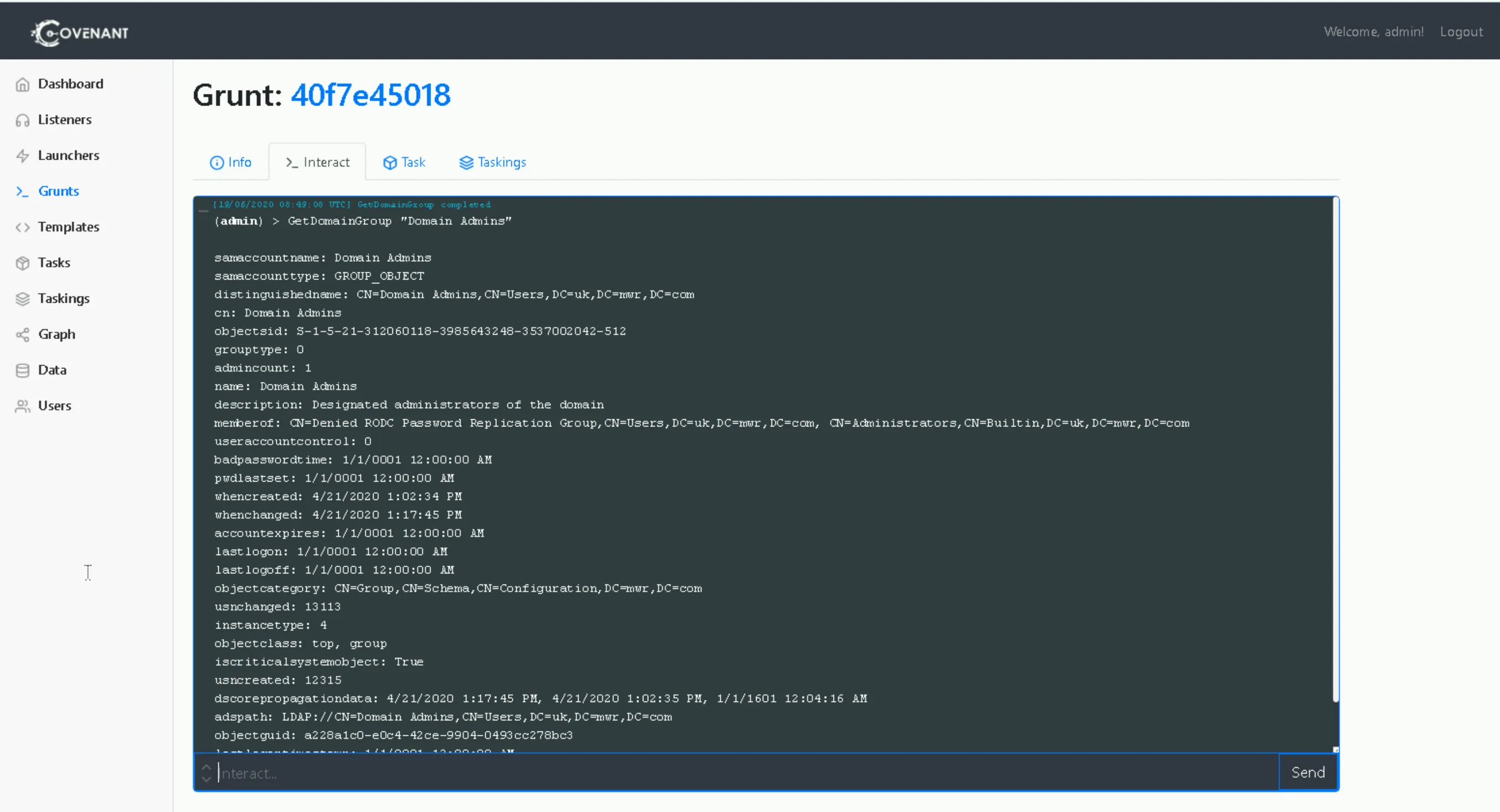Click the objectclass: top, group line
This screenshot has height=812, width=1500.
pos(301,644)
